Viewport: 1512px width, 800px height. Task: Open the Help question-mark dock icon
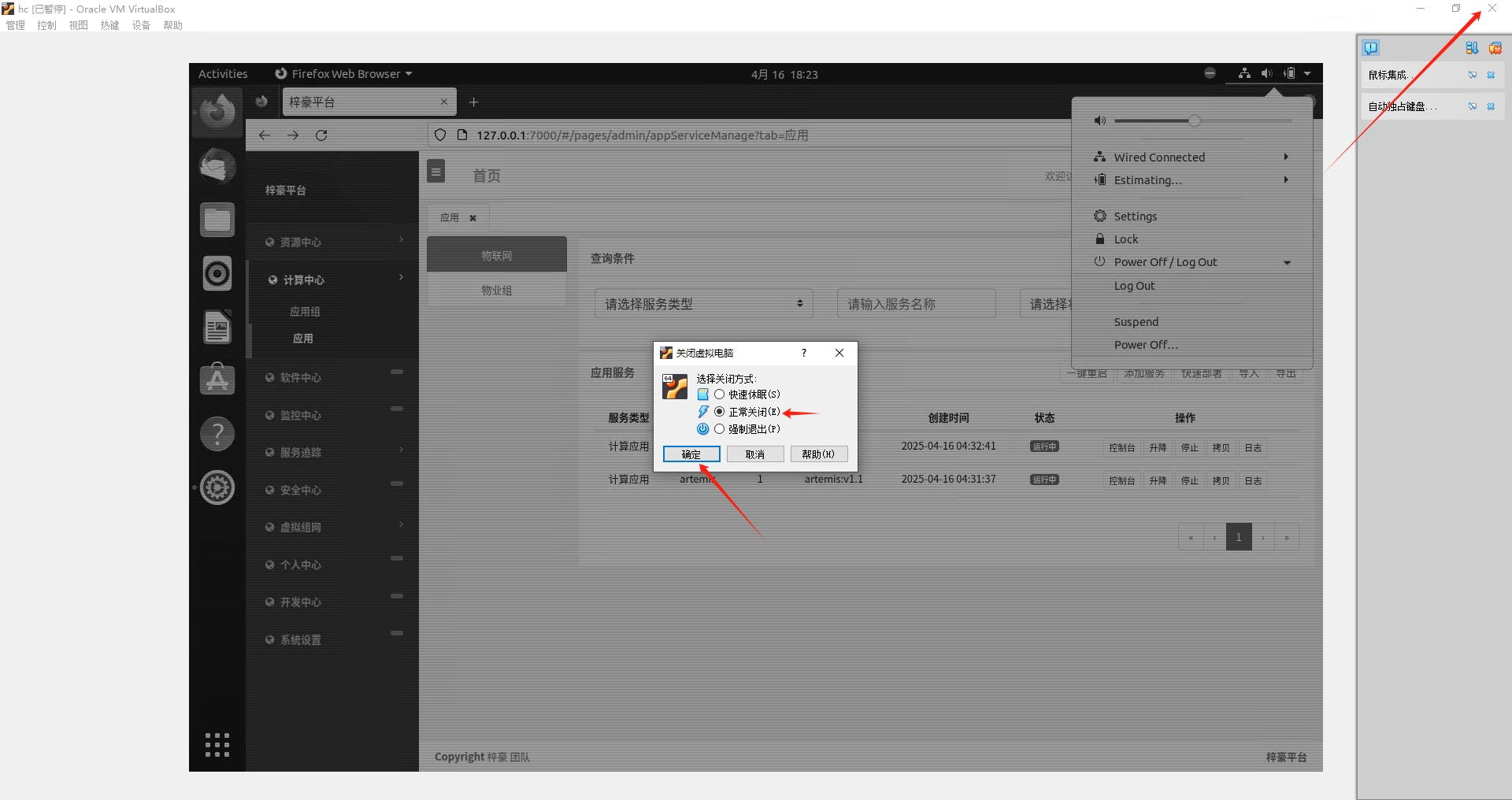217,433
